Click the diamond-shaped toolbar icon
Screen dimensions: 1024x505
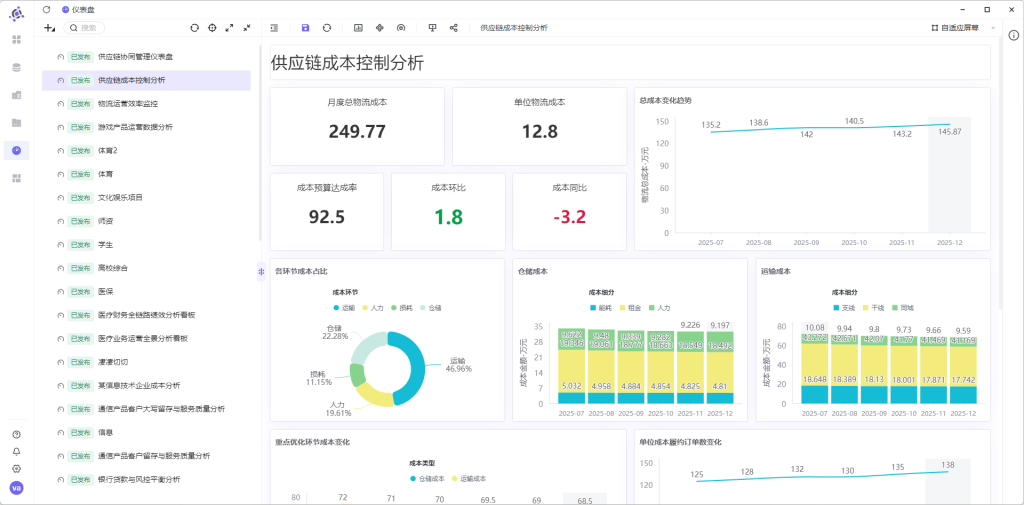tap(379, 28)
